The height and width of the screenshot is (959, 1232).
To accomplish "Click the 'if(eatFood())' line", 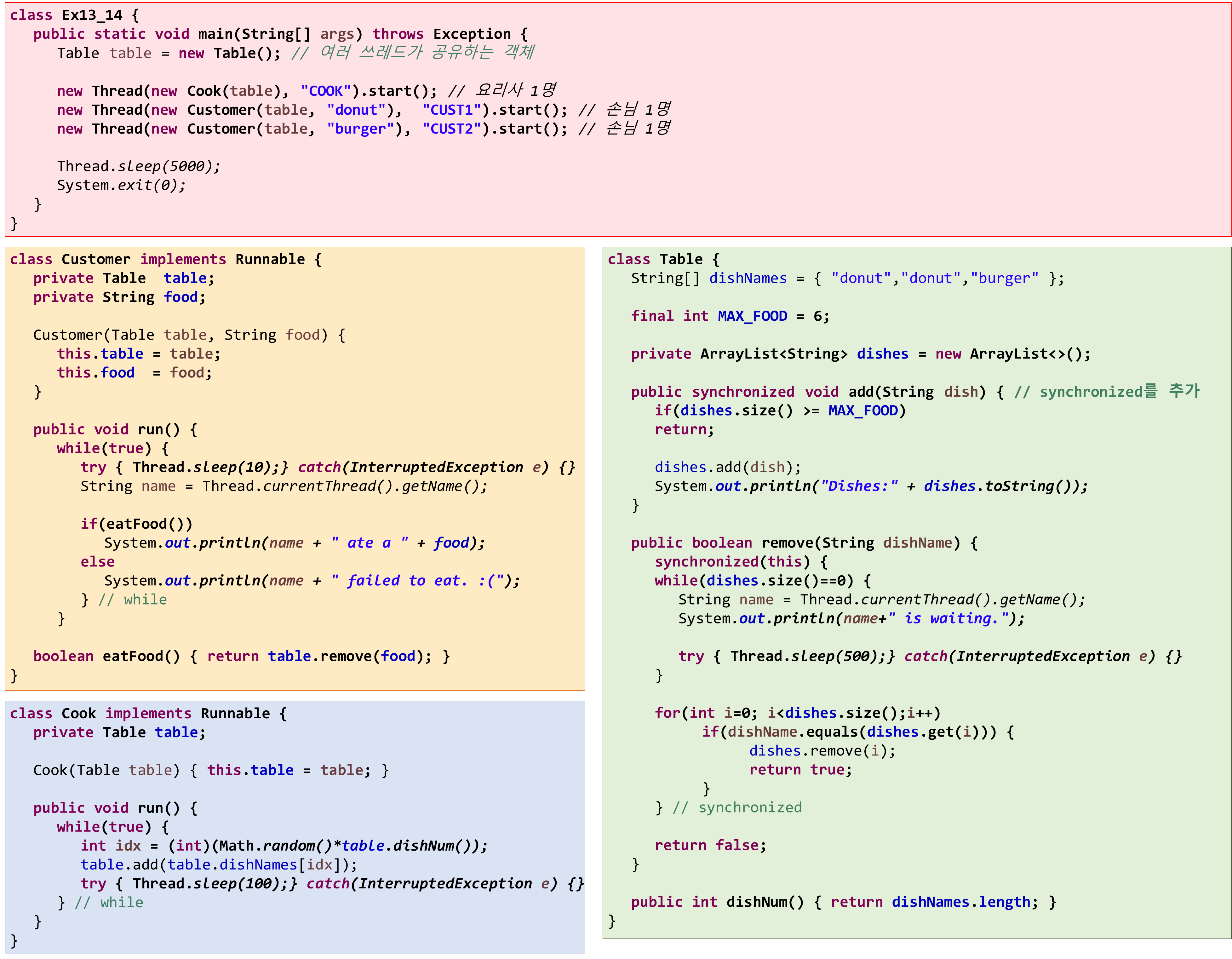I will pyautogui.click(x=136, y=524).
